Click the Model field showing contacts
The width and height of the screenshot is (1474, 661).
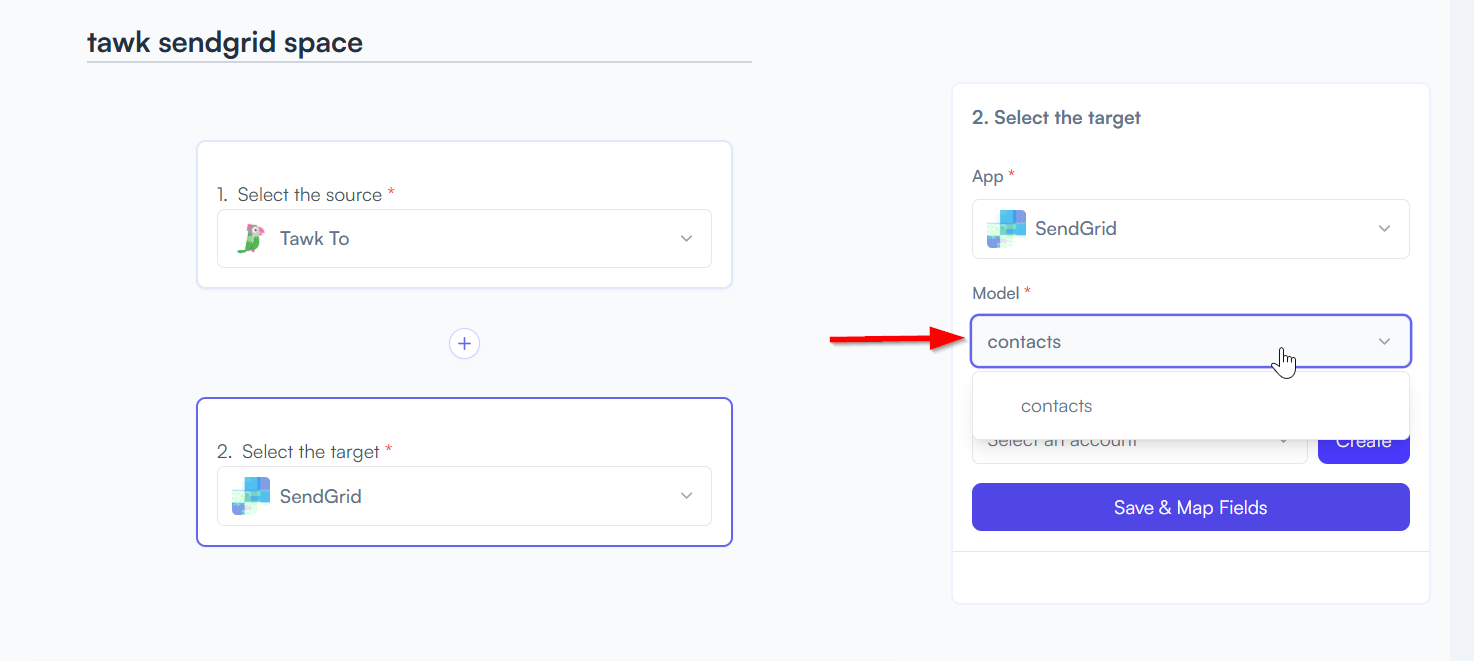pyautogui.click(x=1190, y=342)
